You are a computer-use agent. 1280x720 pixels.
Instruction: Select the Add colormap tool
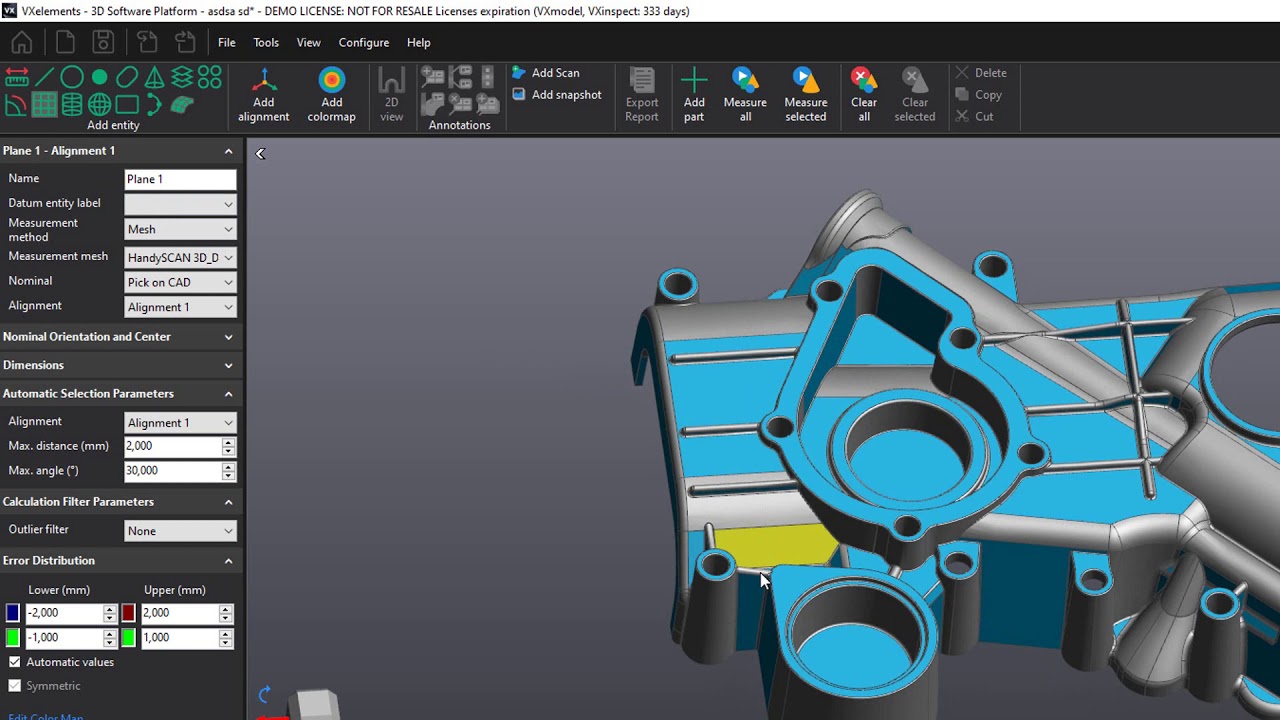coord(331,93)
